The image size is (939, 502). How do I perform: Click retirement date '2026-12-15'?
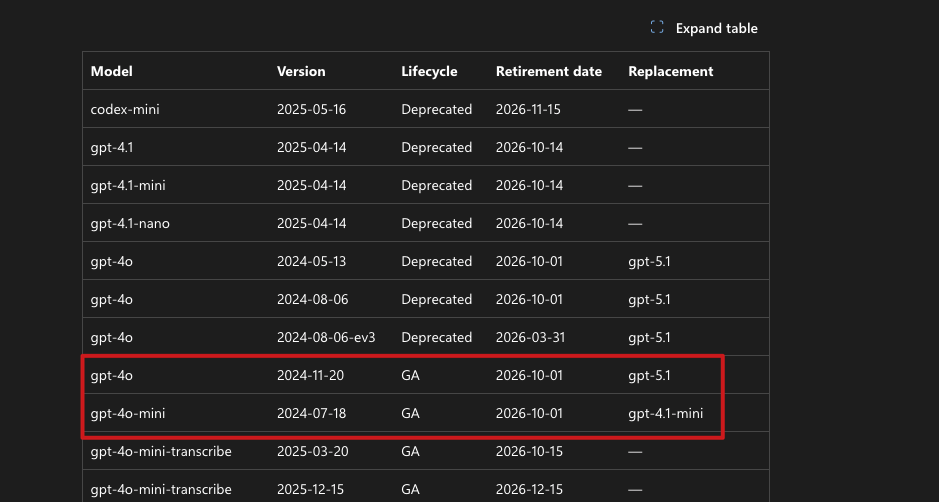pyautogui.click(x=529, y=489)
